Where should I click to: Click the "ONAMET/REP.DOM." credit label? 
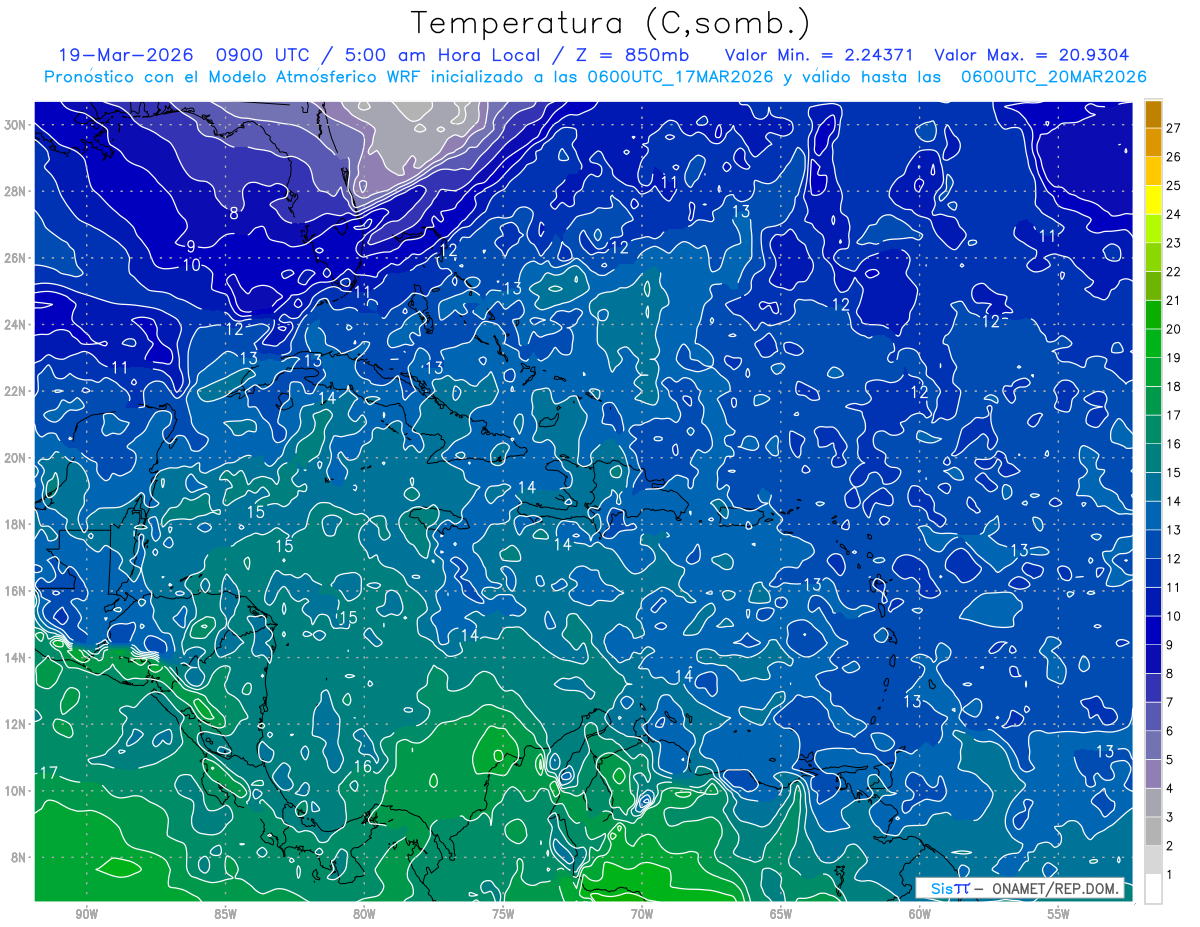pos(1054,889)
